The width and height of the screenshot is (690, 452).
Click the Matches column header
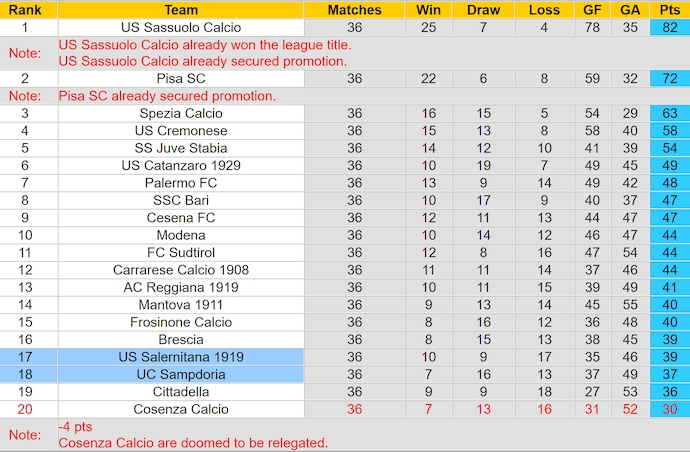point(354,9)
